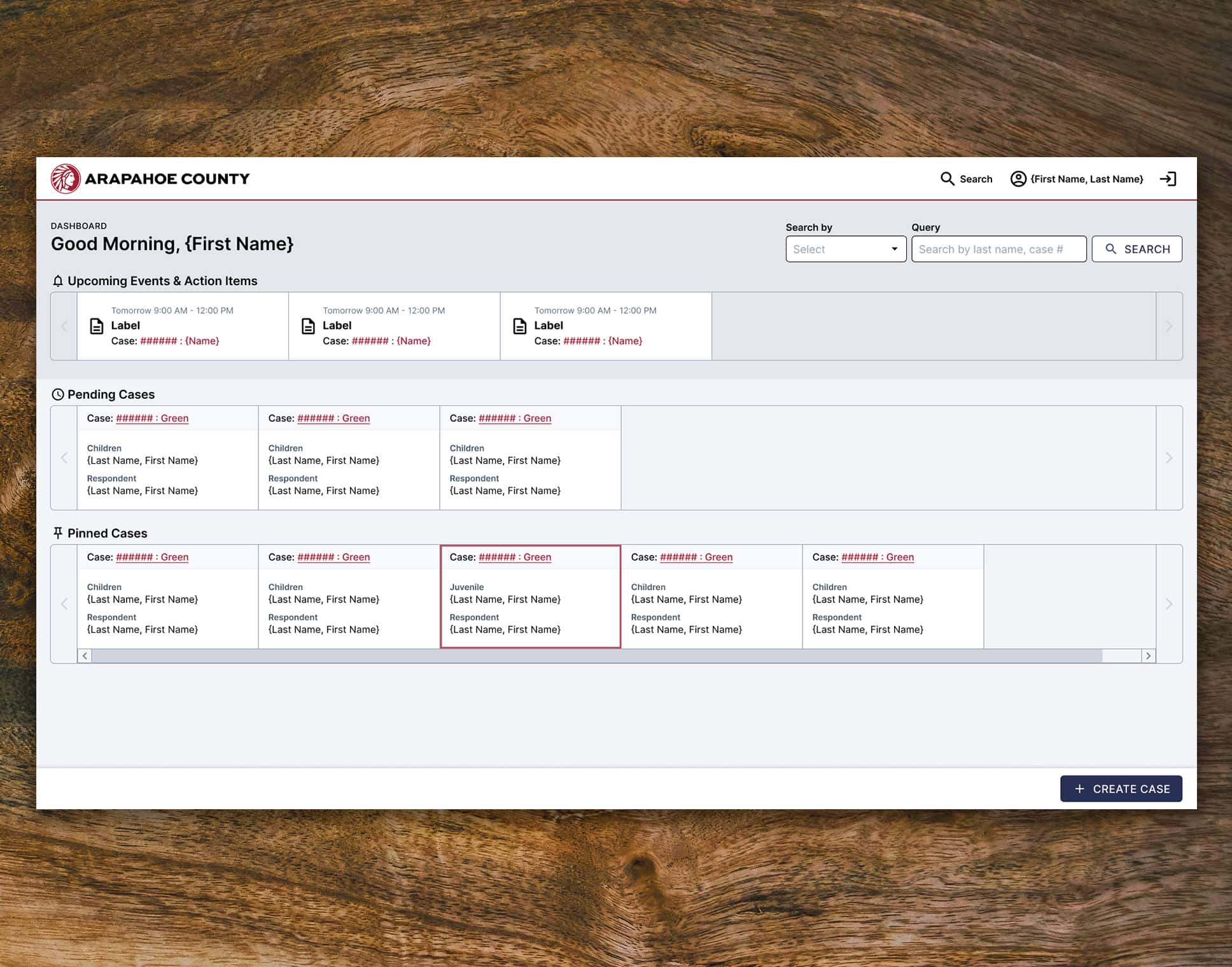This screenshot has height=967, width=1232.
Task: Advance Pinned Cases with right chevron
Action: [1168, 604]
